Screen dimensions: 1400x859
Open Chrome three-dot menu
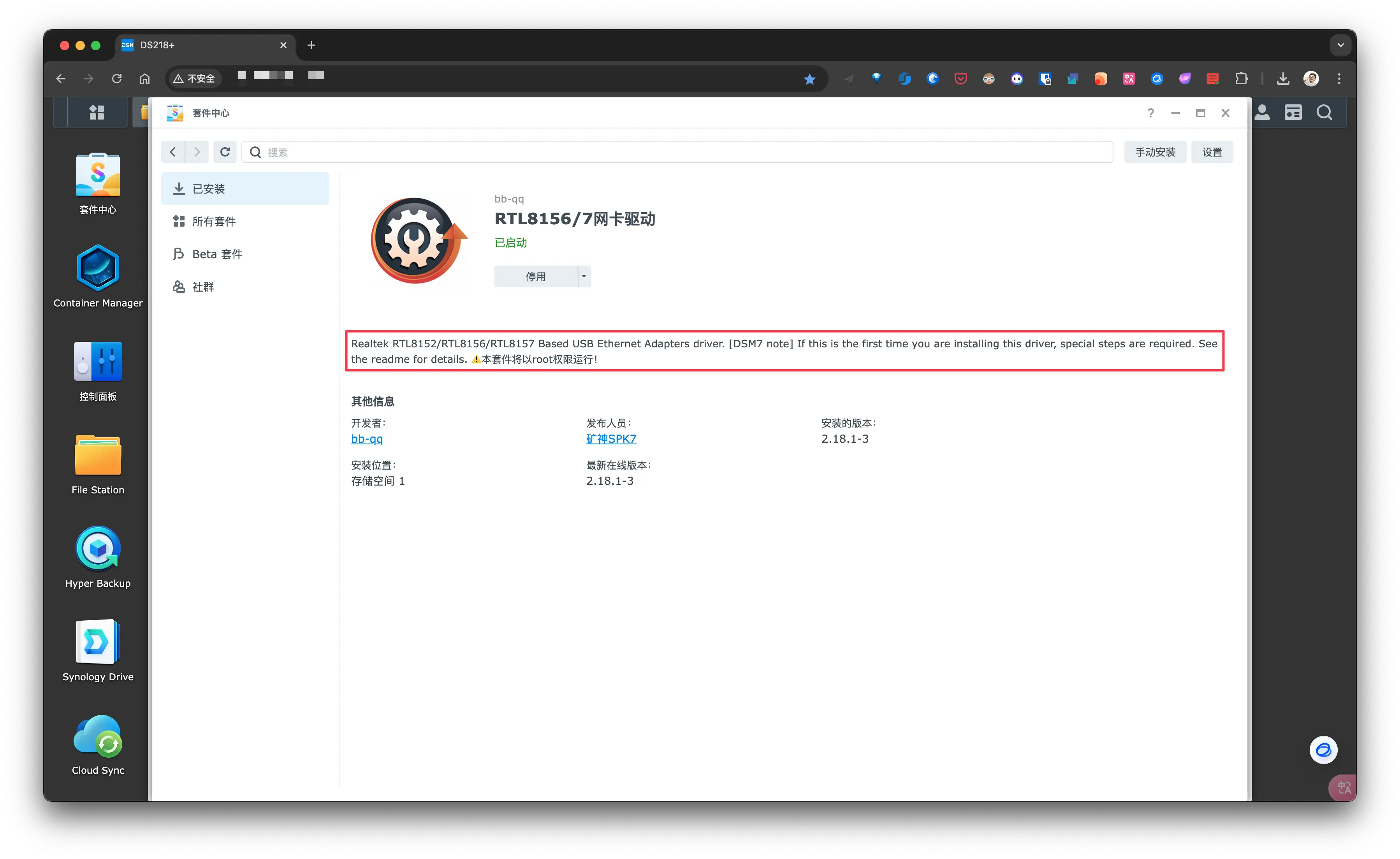pos(1339,79)
